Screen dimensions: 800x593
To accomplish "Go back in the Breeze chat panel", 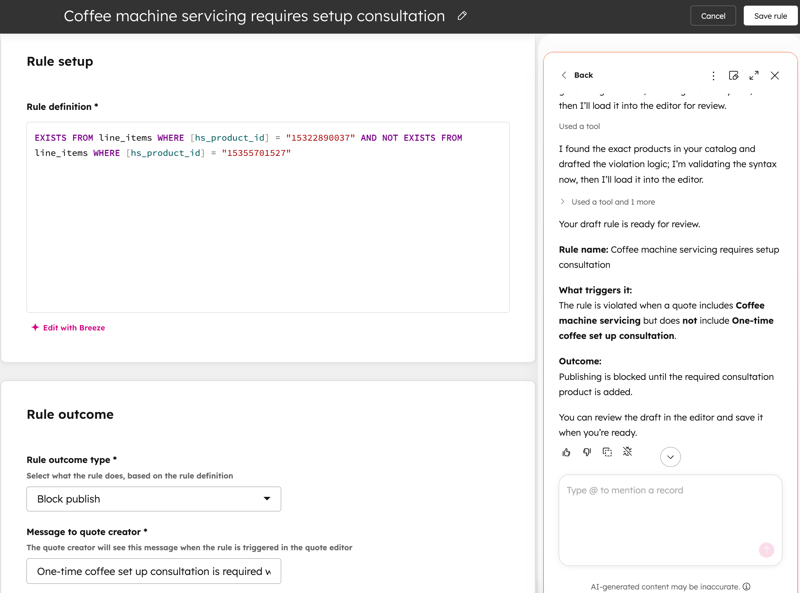I will click(577, 75).
